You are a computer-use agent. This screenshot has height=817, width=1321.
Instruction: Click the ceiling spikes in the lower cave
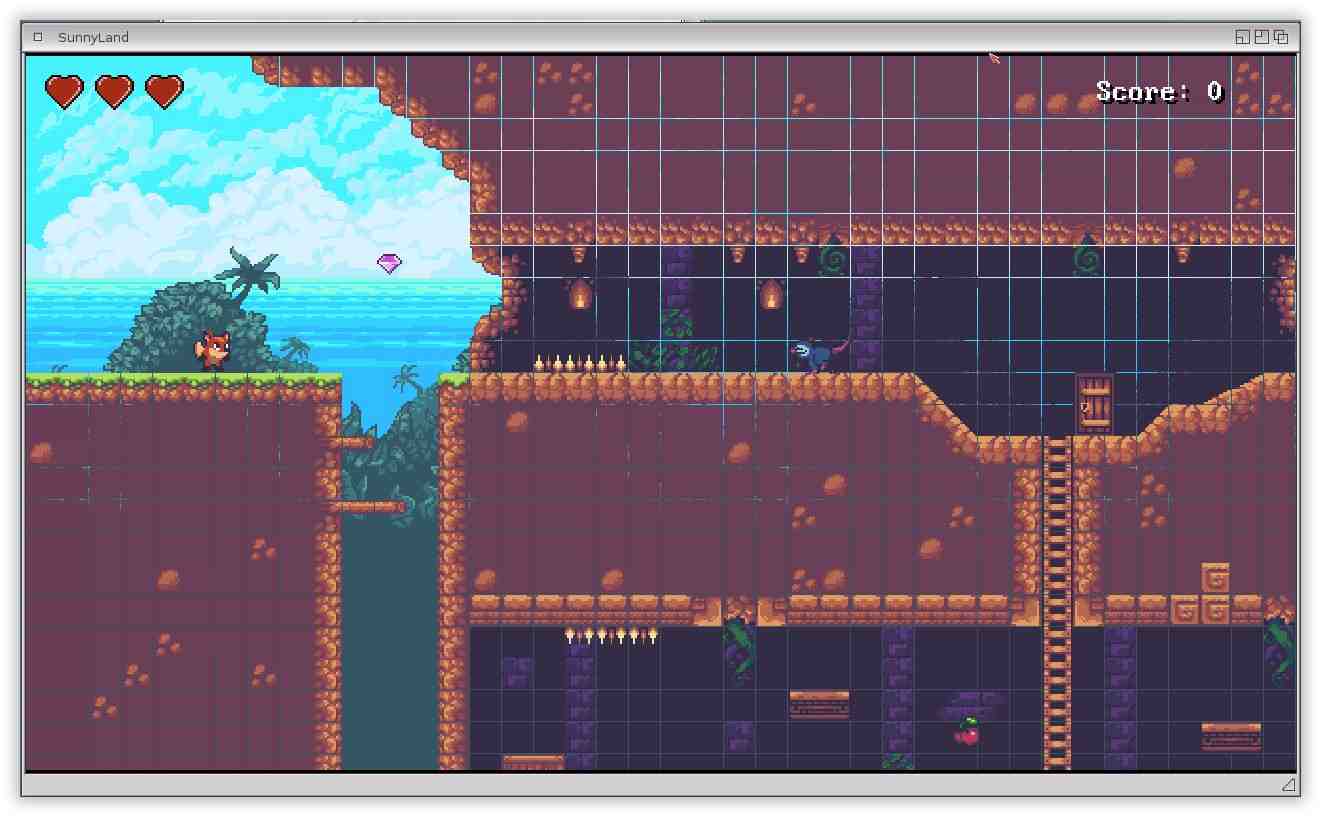pyautogui.click(x=612, y=635)
